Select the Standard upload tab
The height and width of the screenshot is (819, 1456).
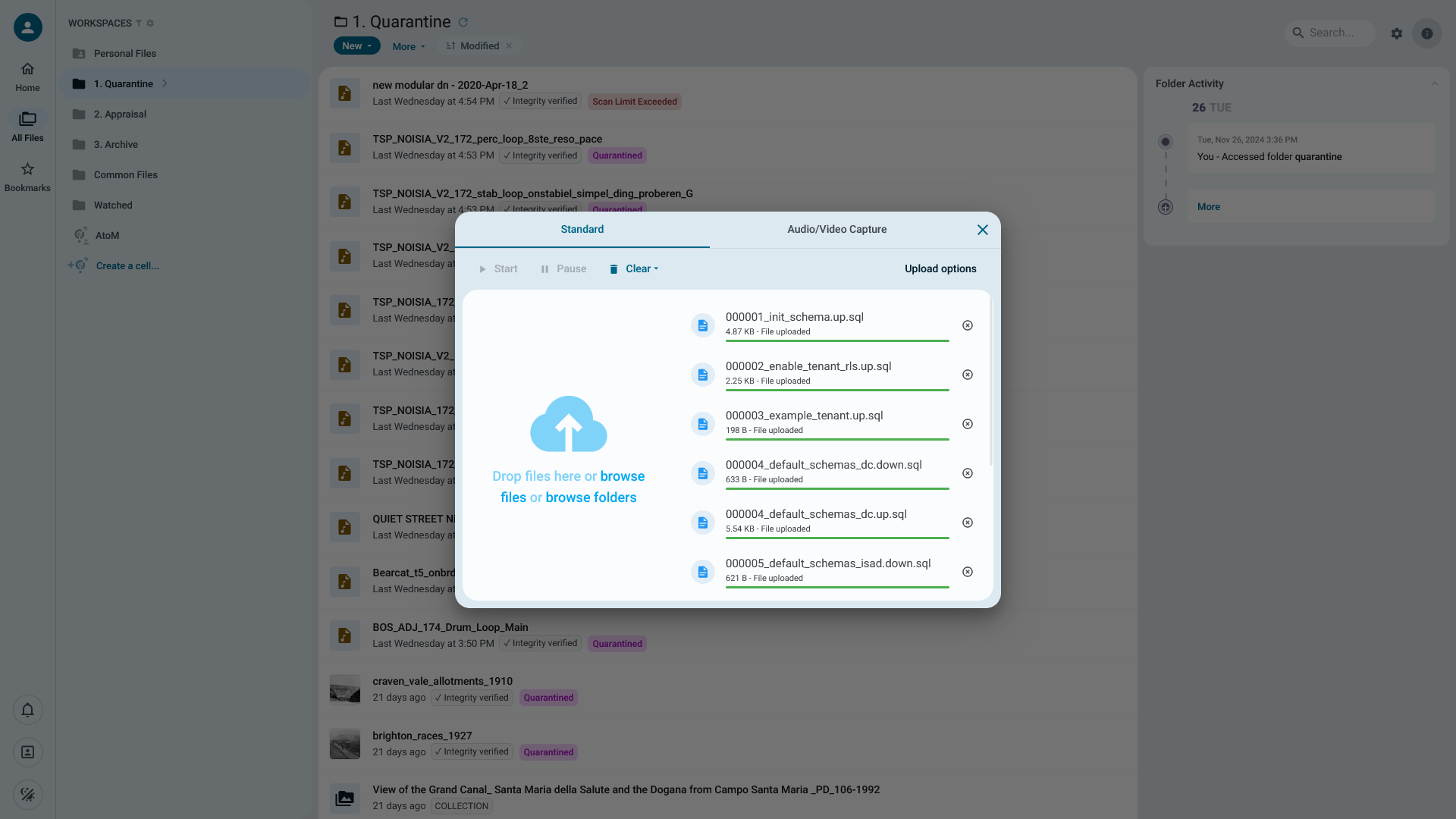click(x=582, y=229)
